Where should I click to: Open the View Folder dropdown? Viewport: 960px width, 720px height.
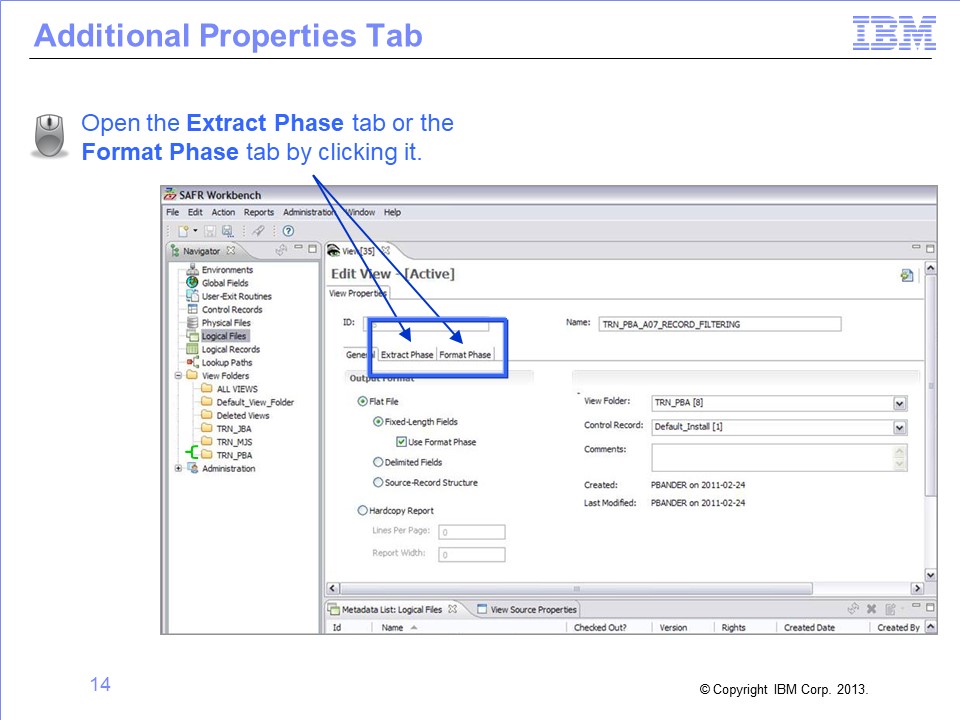click(899, 403)
